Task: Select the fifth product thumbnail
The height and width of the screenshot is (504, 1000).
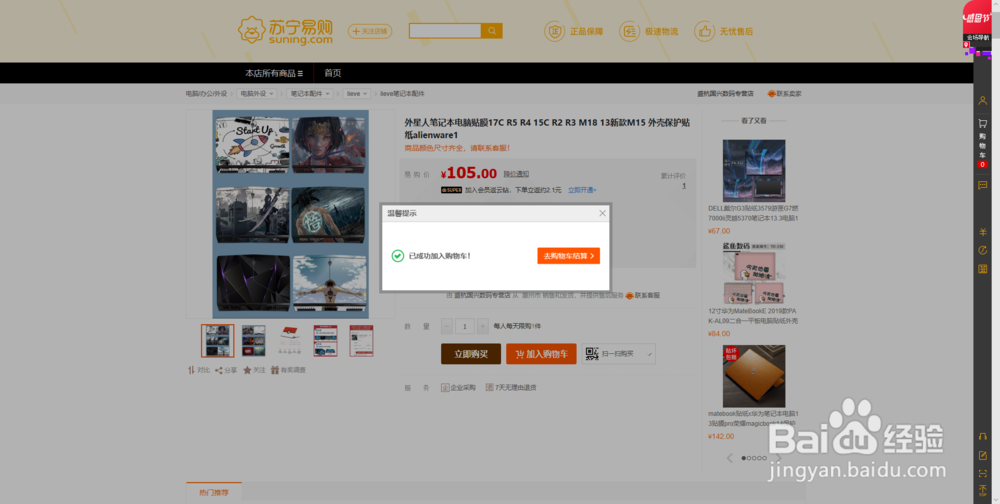Action: [361, 341]
